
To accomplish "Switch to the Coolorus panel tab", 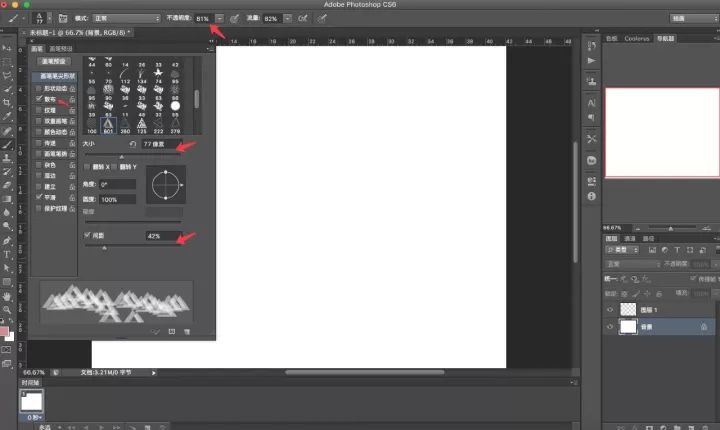I will [x=636, y=39].
